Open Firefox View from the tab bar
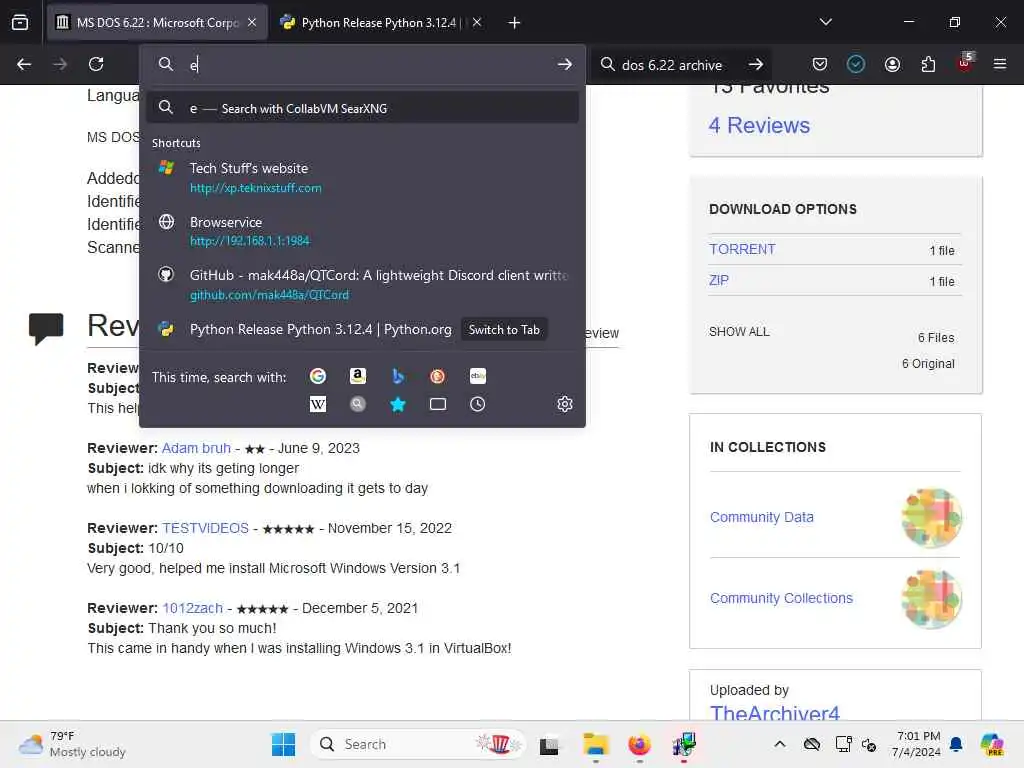Image resolution: width=1024 pixels, height=768 pixels. pyautogui.click(x=20, y=22)
